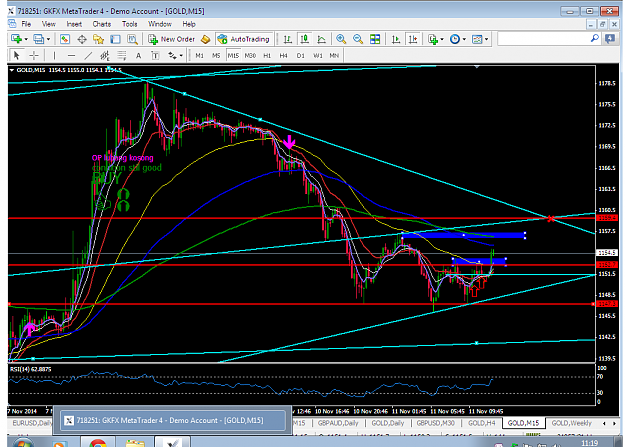The image size is (625, 447).
Task: Open the Insert menu
Action: click(x=74, y=24)
